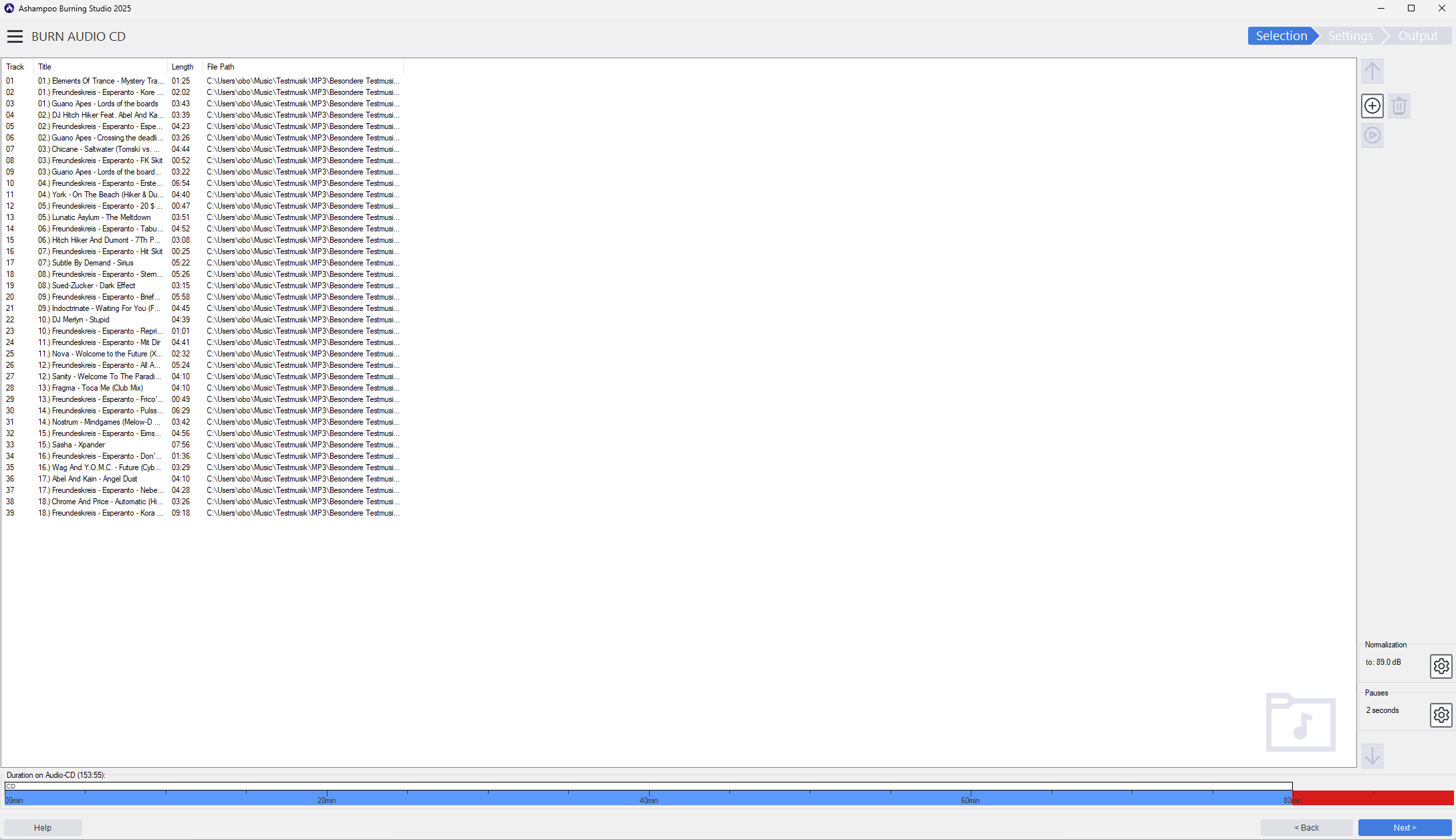This screenshot has height=840, width=1456.
Task: Select track 36 Abel And Kain - Angel Dust
Action: tap(202, 479)
